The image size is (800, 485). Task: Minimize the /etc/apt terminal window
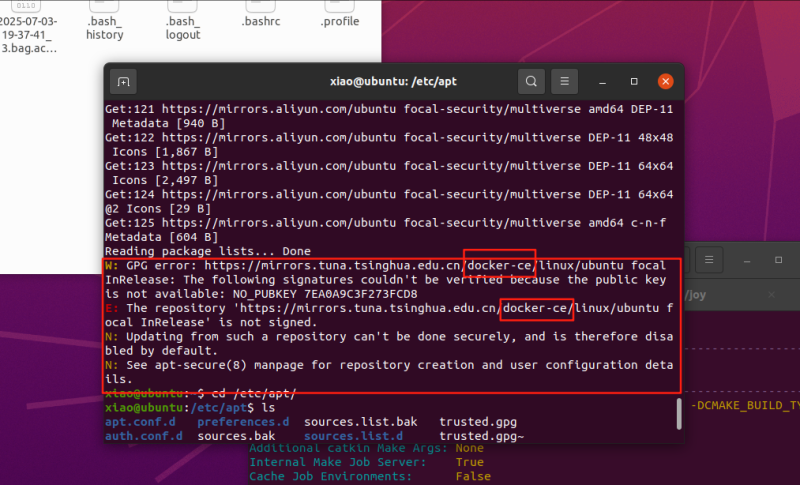click(603, 82)
